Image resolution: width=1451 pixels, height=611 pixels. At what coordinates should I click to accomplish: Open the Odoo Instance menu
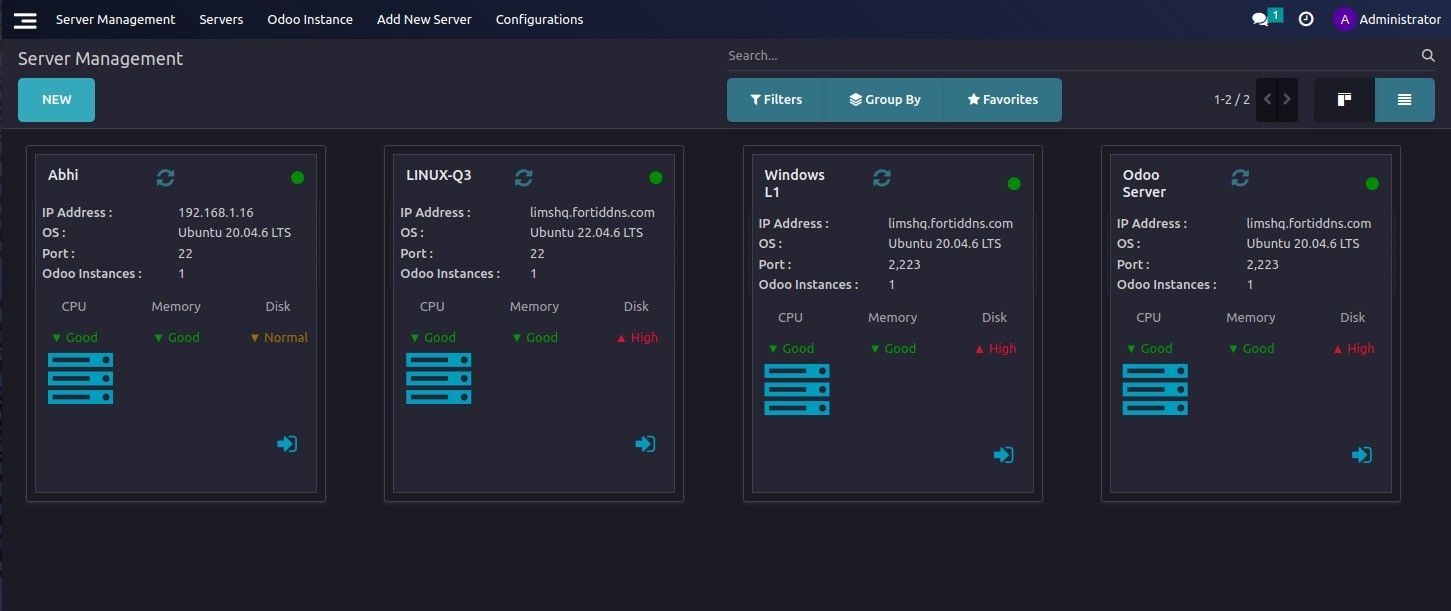tap(310, 19)
